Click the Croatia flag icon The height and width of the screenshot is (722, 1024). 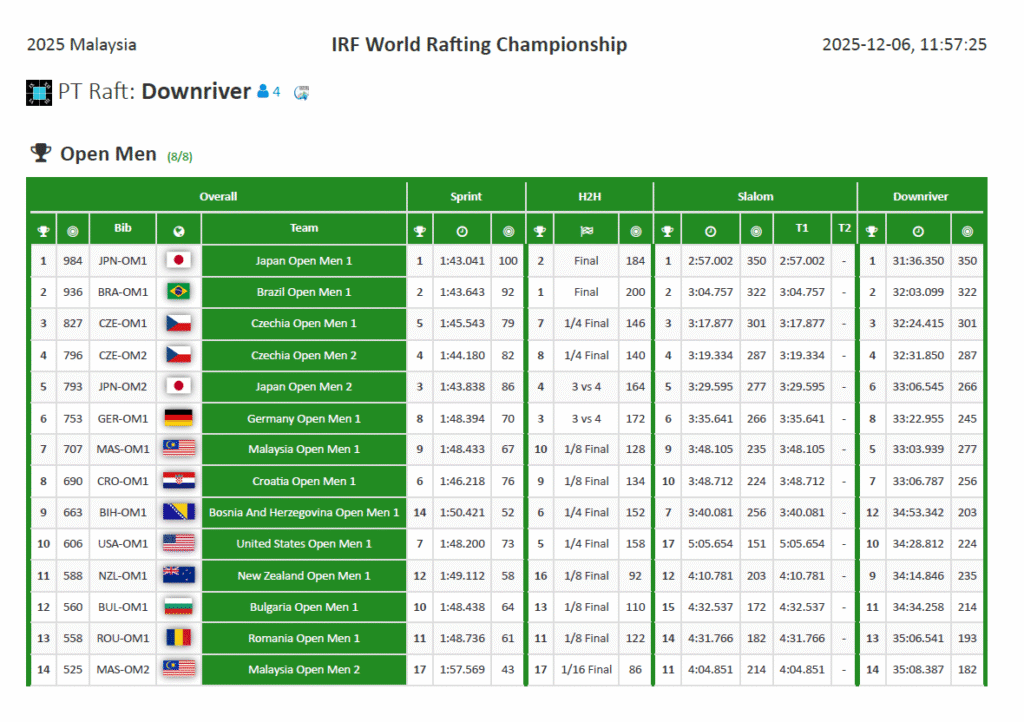point(179,481)
